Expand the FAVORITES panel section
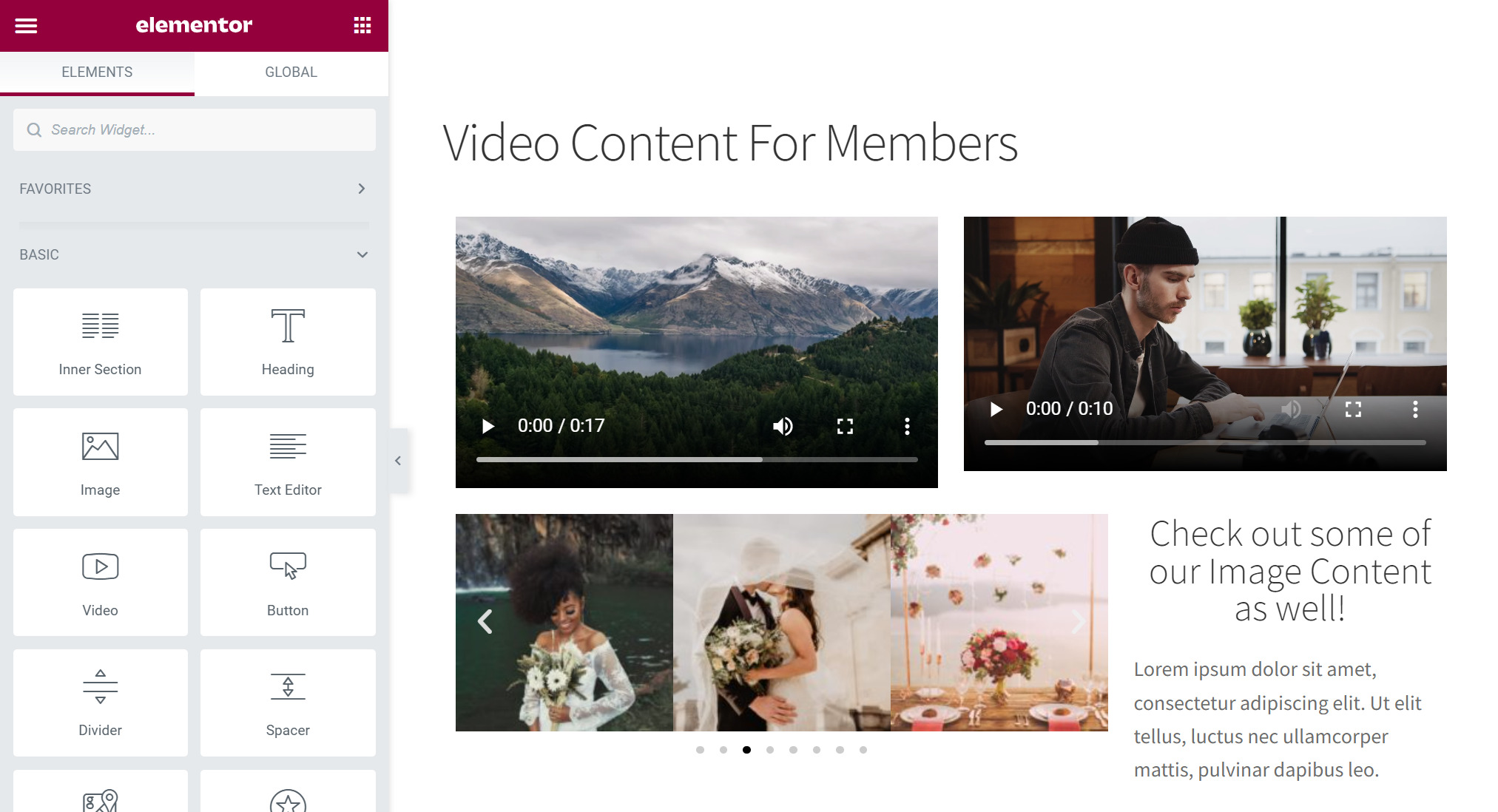The image size is (1498, 812). (x=362, y=189)
